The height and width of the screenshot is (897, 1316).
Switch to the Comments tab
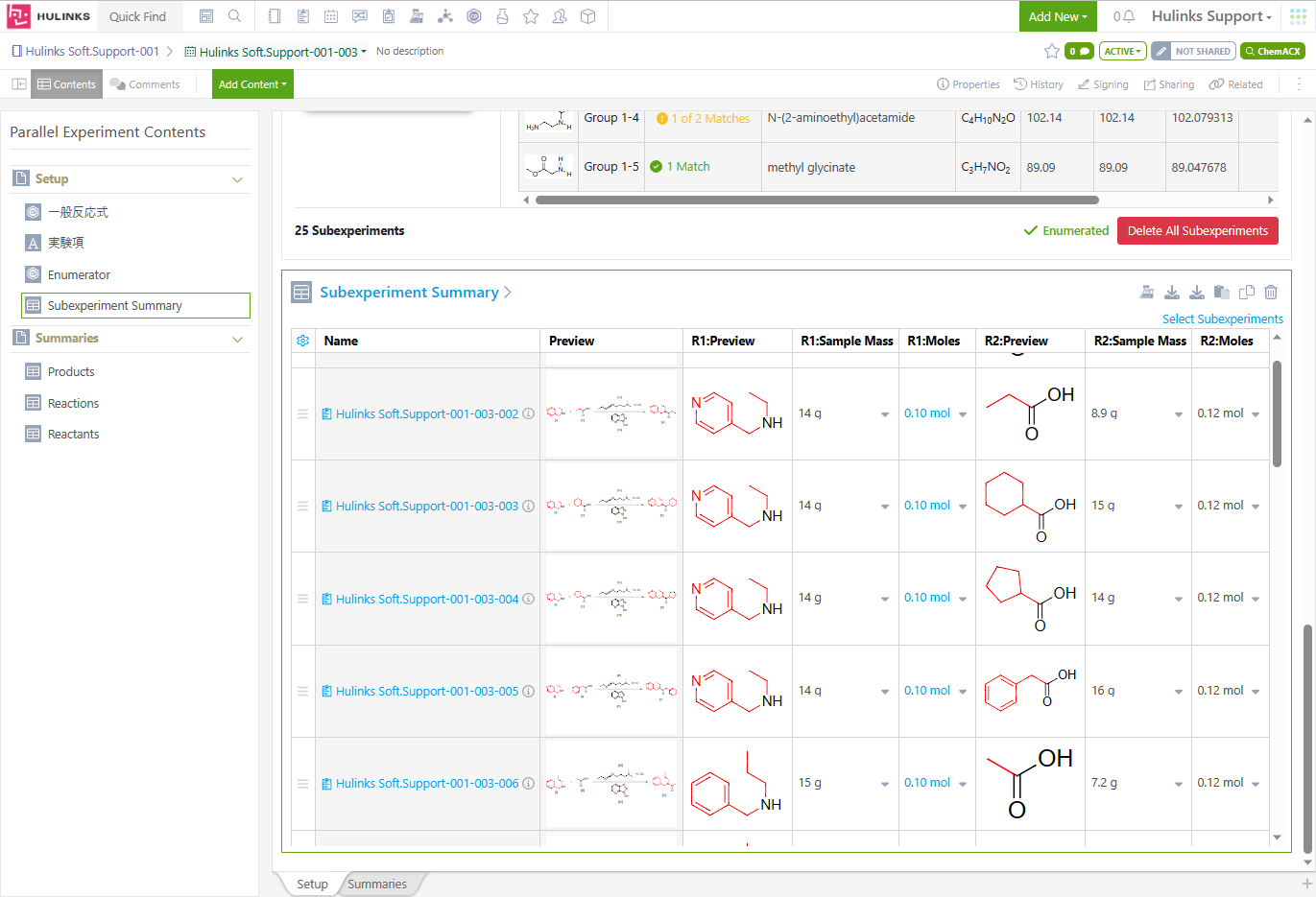click(x=145, y=84)
